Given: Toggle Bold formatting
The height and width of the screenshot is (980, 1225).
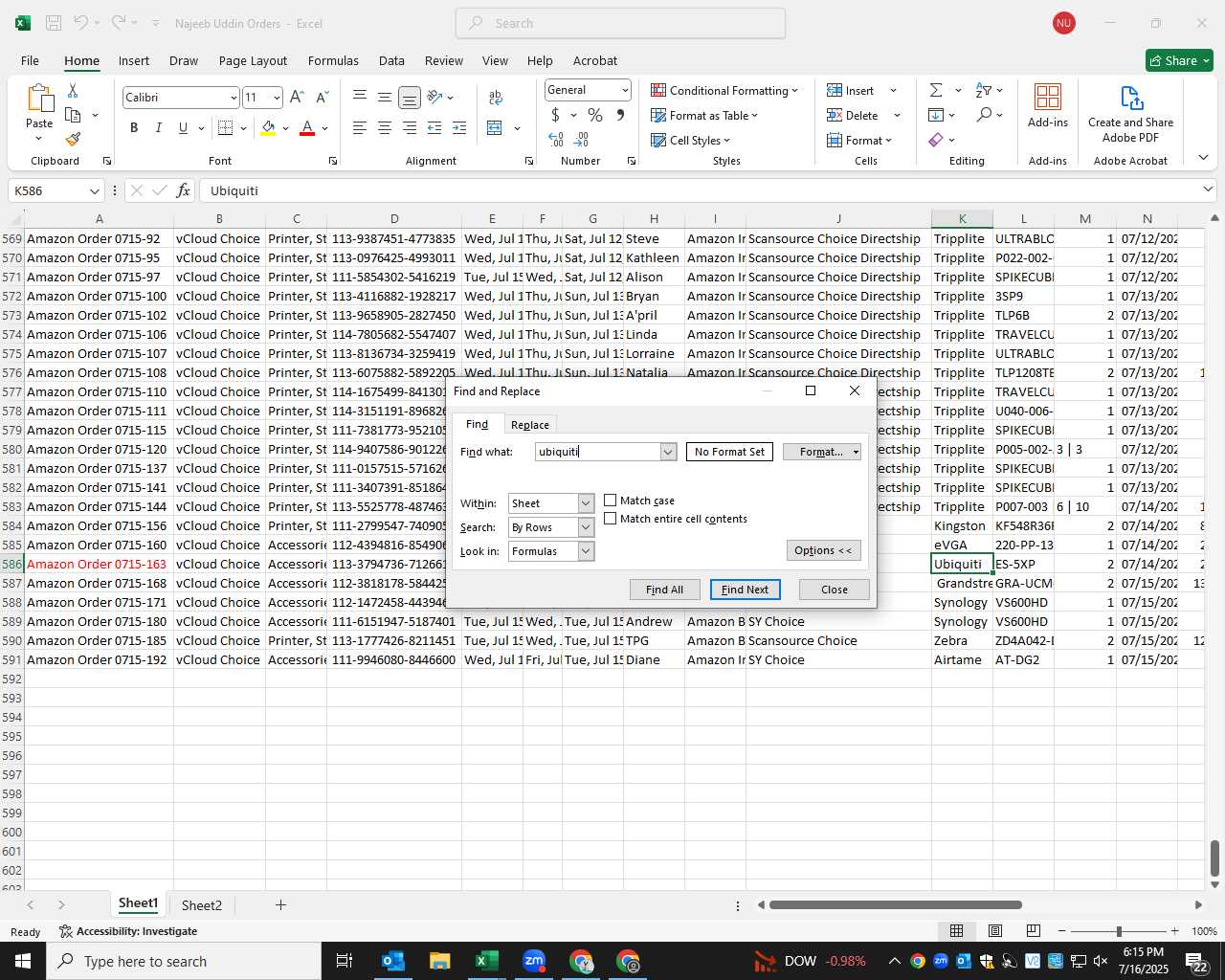Looking at the screenshot, I should tap(134, 127).
